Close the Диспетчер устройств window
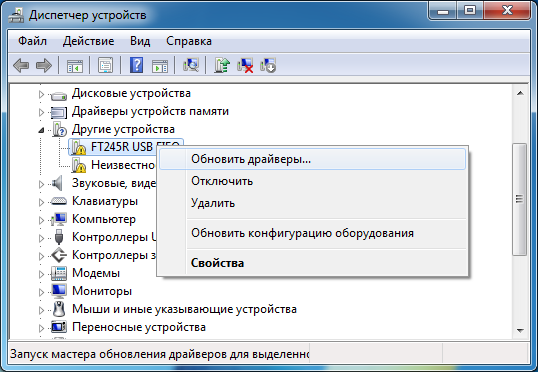This screenshot has height=372, width=538. [x=507, y=12]
